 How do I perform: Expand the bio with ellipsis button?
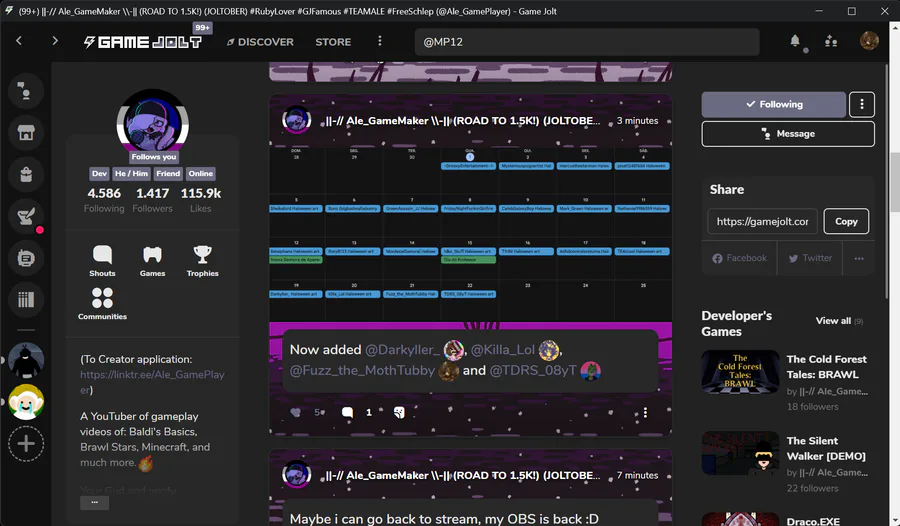pyautogui.click(x=95, y=502)
